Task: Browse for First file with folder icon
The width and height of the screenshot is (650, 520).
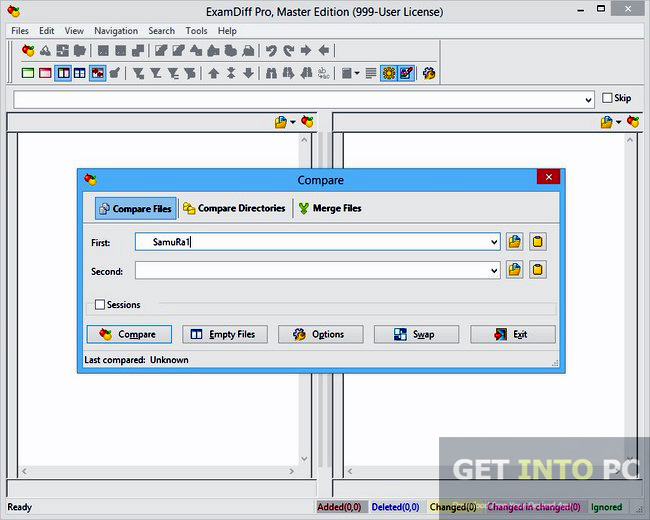Action: point(514,241)
